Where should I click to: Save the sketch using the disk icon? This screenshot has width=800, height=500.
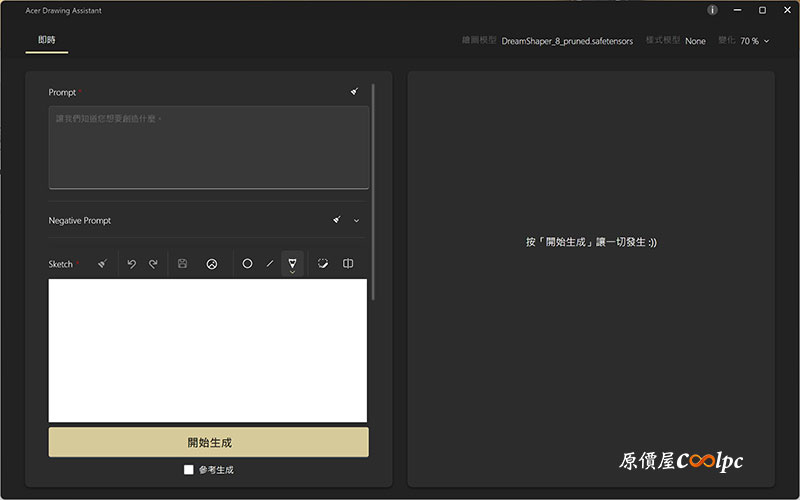(x=182, y=264)
